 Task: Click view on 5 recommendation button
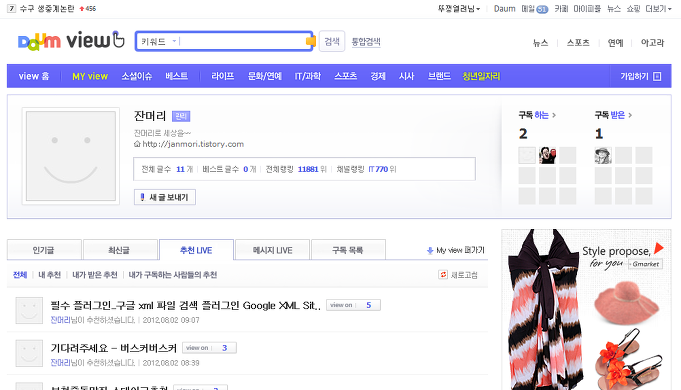(354, 305)
